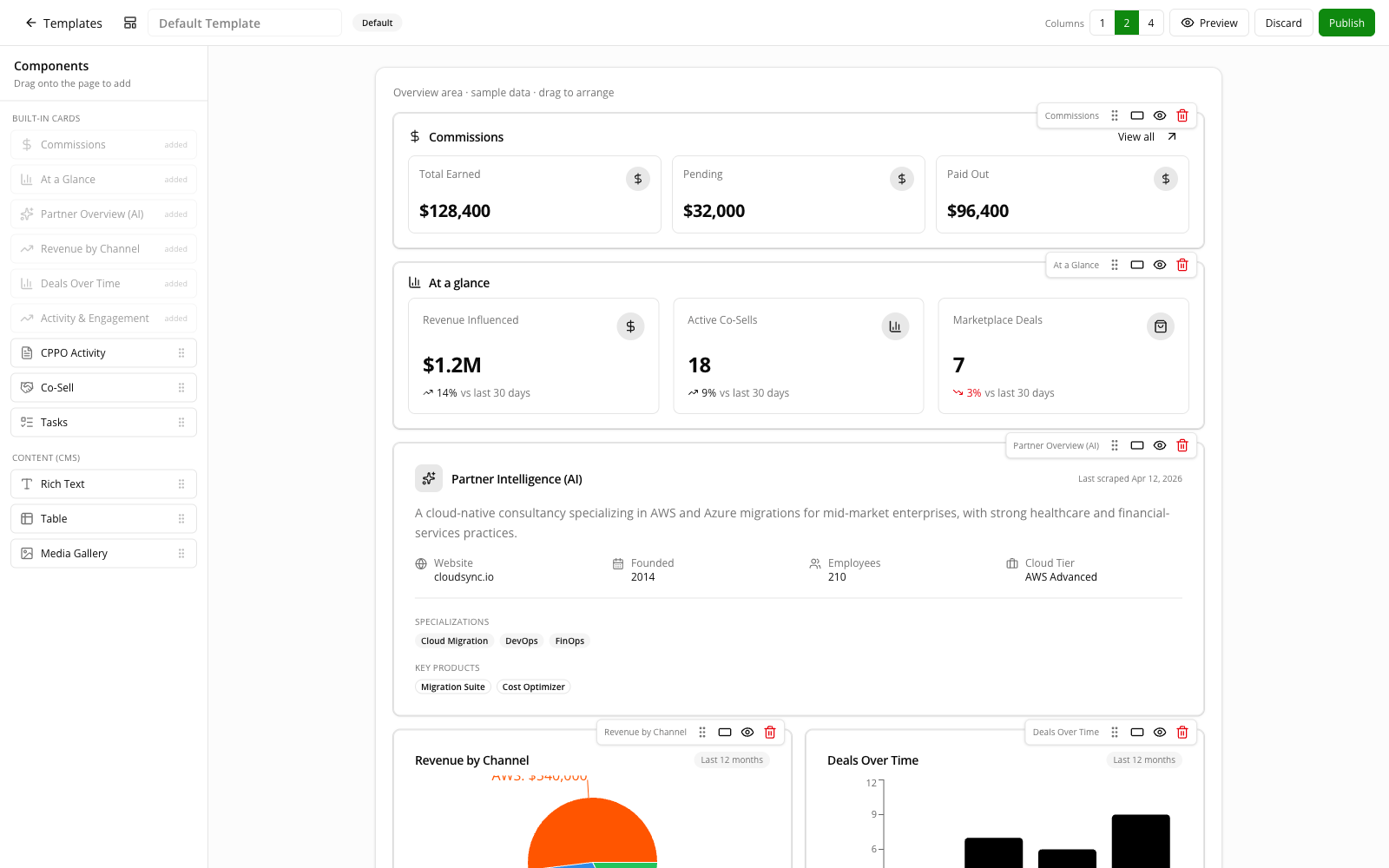Screen dimensions: 1389x868
Task: Open the template Preview
Action: pos(1209,23)
